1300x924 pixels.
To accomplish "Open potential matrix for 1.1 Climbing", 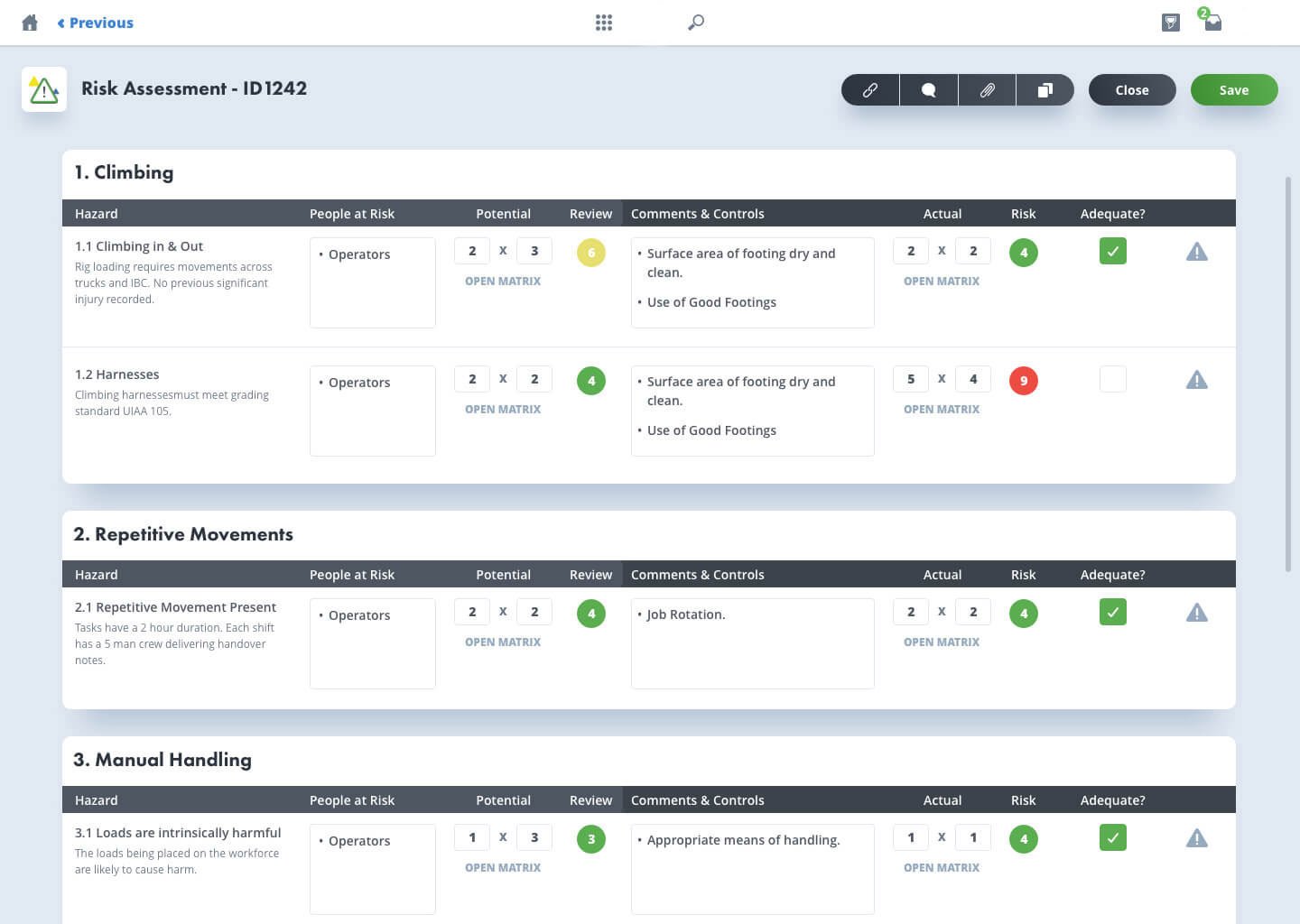I will pyautogui.click(x=503, y=282).
